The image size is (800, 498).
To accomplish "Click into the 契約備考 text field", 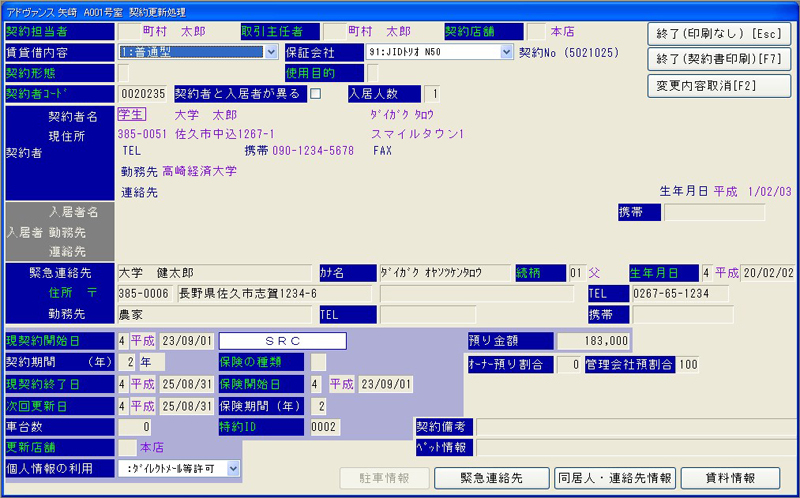I will click(x=636, y=427).
